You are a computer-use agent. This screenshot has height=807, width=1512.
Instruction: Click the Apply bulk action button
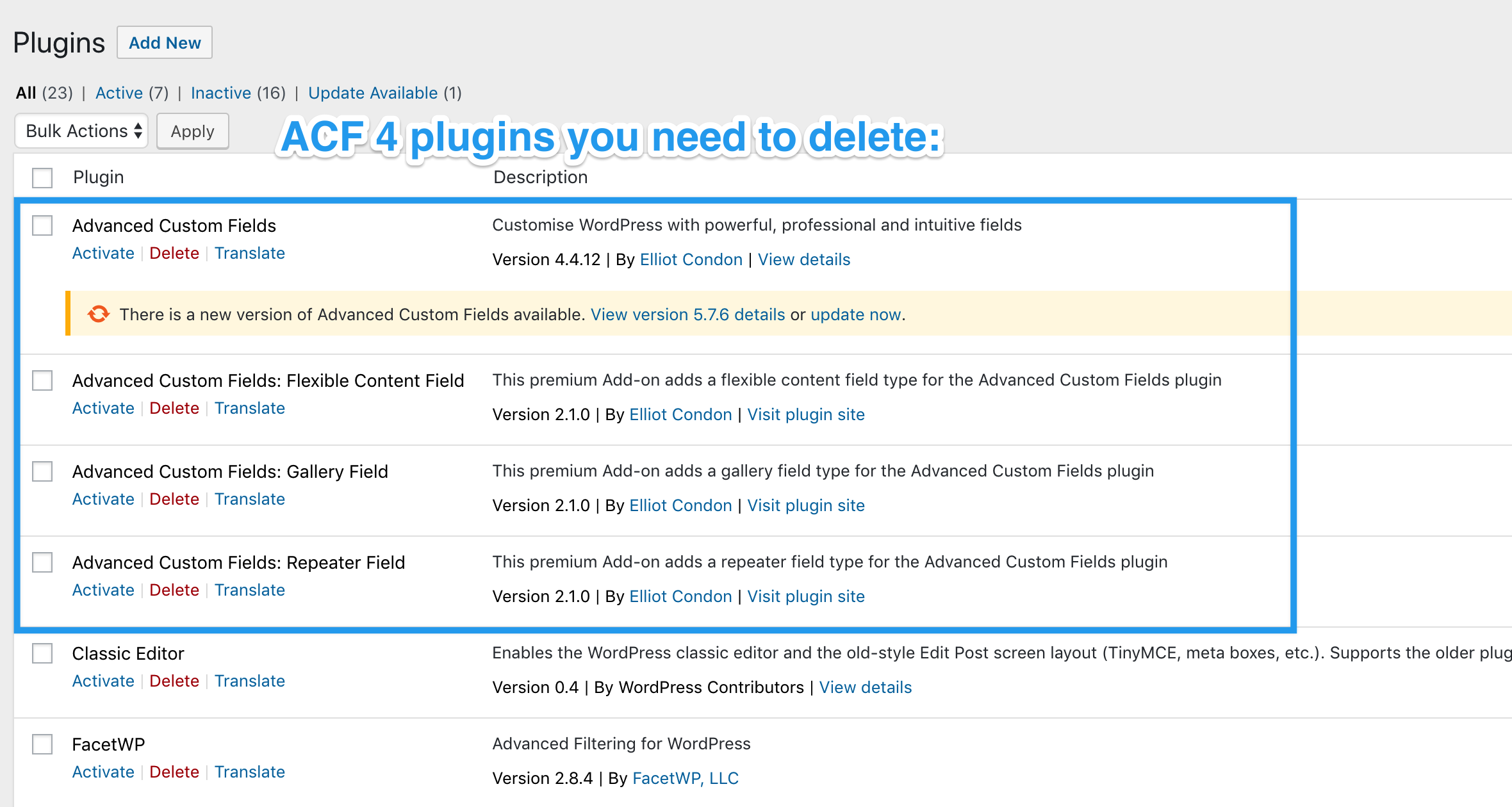pyautogui.click(x=193, y=131)
